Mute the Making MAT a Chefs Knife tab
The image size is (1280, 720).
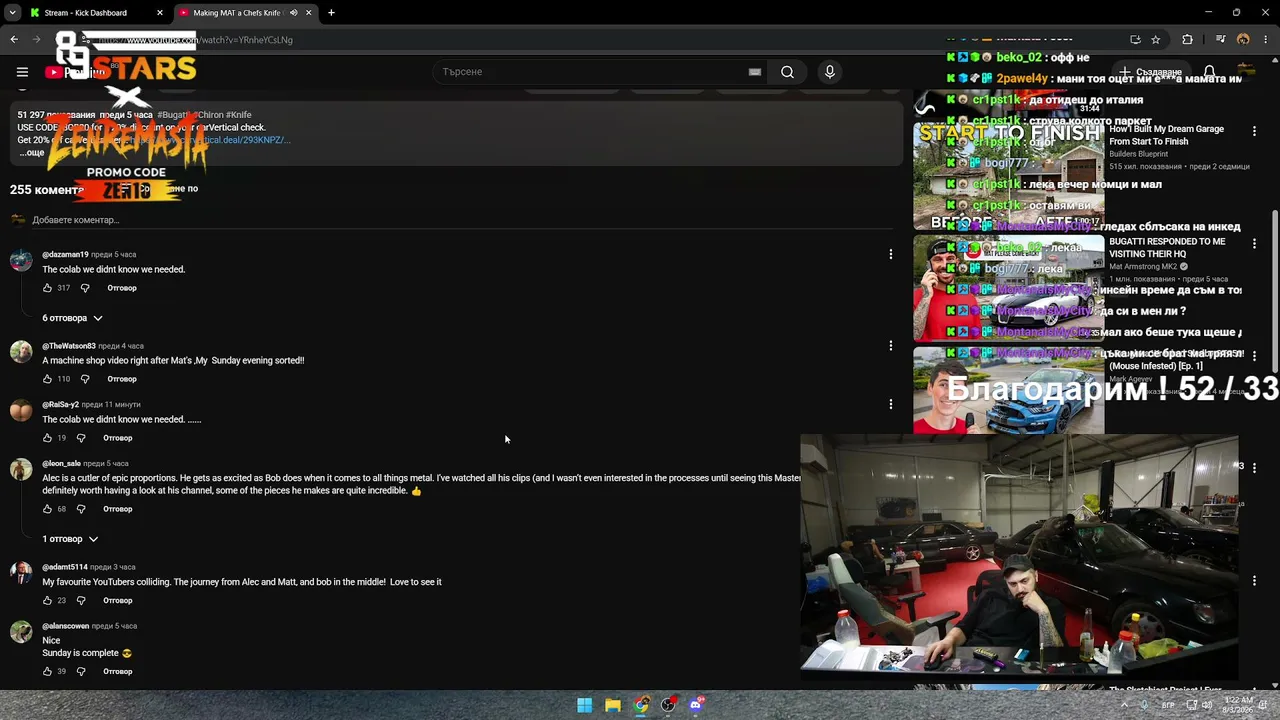click(293, 13)
